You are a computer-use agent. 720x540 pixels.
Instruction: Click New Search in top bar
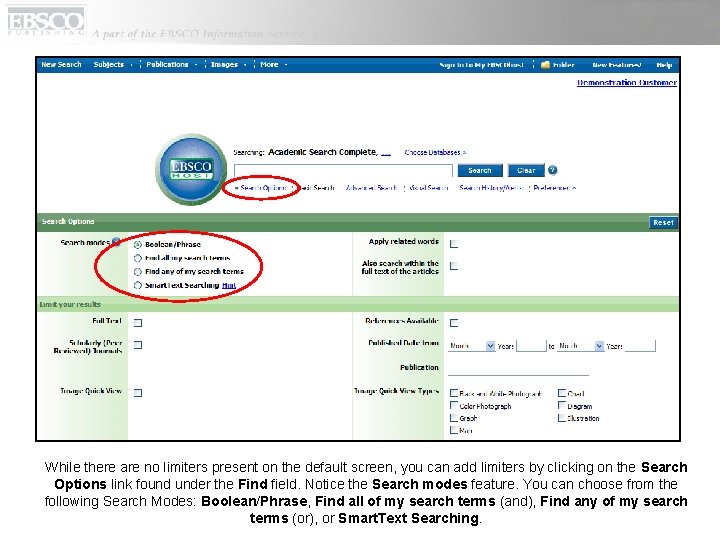point(61,65)
